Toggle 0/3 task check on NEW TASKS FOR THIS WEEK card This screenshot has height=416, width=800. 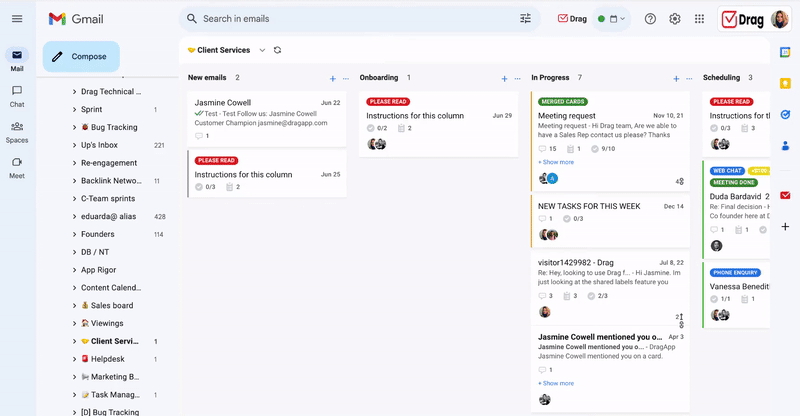point(566,218)
